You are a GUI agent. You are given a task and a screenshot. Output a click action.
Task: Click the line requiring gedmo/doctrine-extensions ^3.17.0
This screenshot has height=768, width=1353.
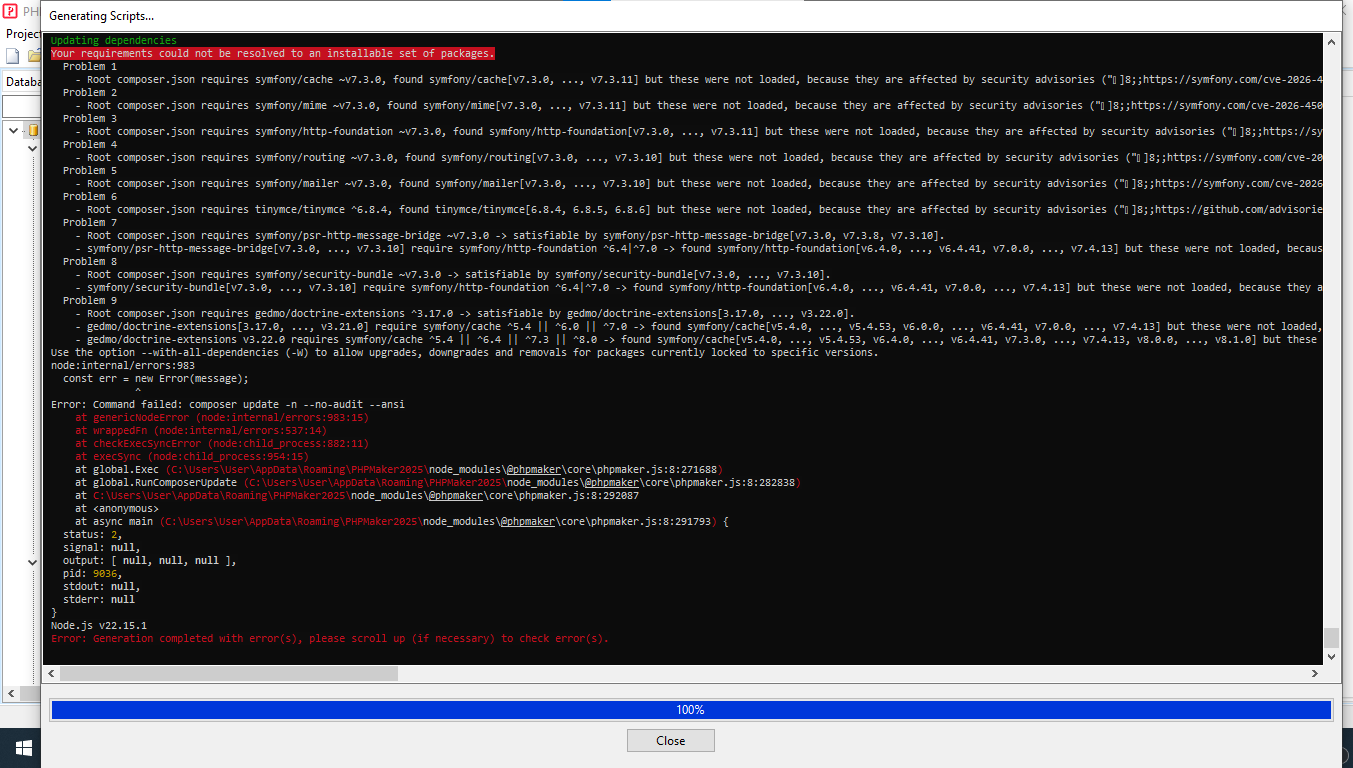[464, 313]
